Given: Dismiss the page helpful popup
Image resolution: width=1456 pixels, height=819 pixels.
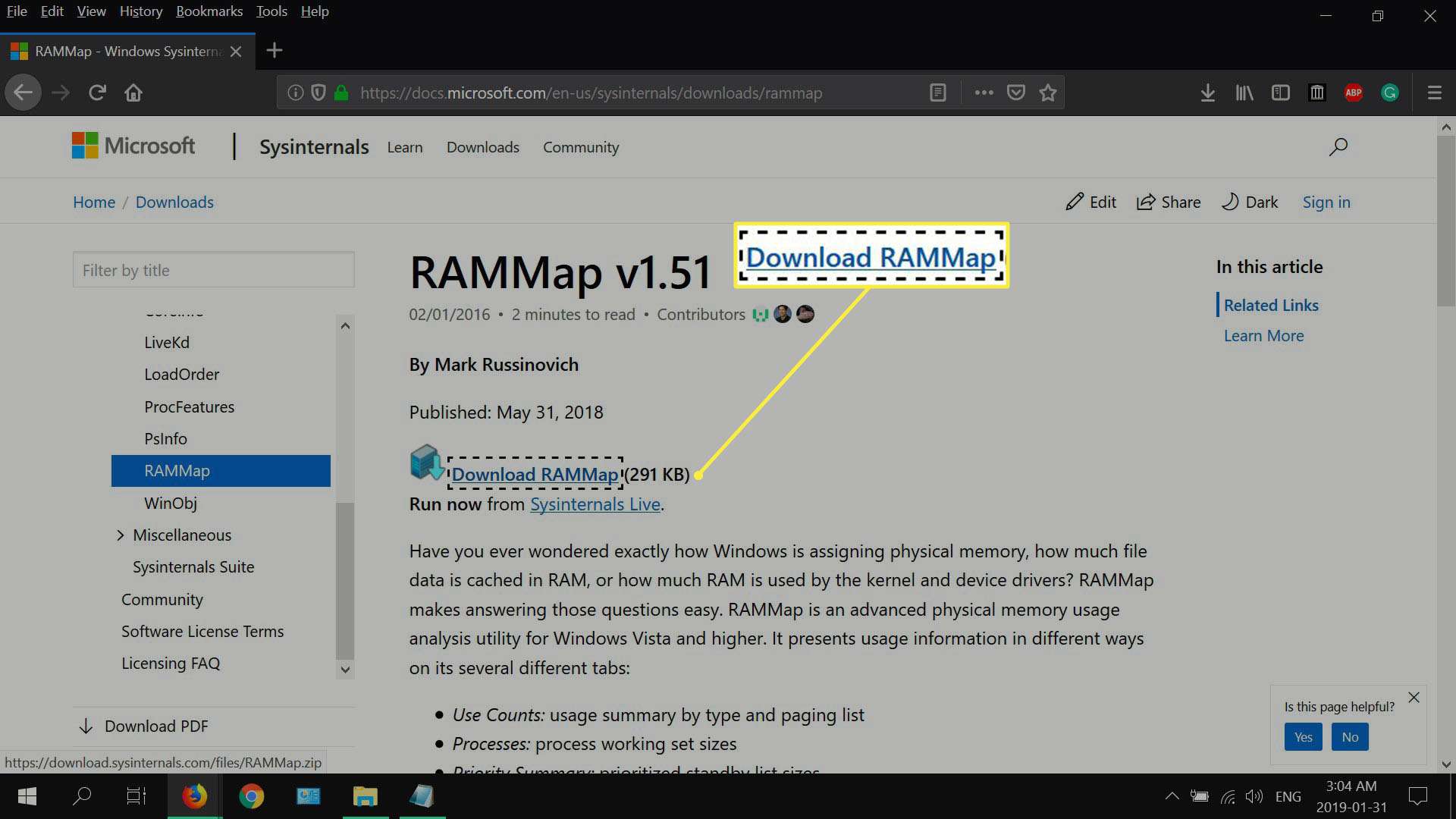Looking at the screenshot, I should click(1414, 697).
